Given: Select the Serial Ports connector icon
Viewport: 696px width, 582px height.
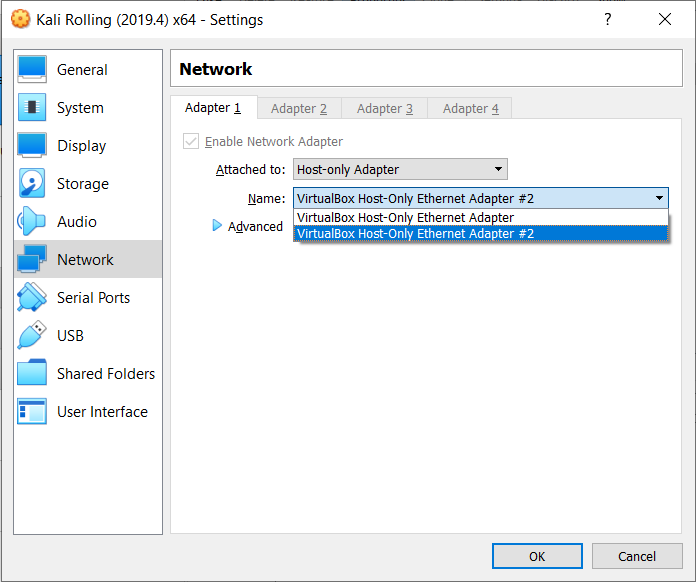Looking at the screenshot, I should (32, 297).
